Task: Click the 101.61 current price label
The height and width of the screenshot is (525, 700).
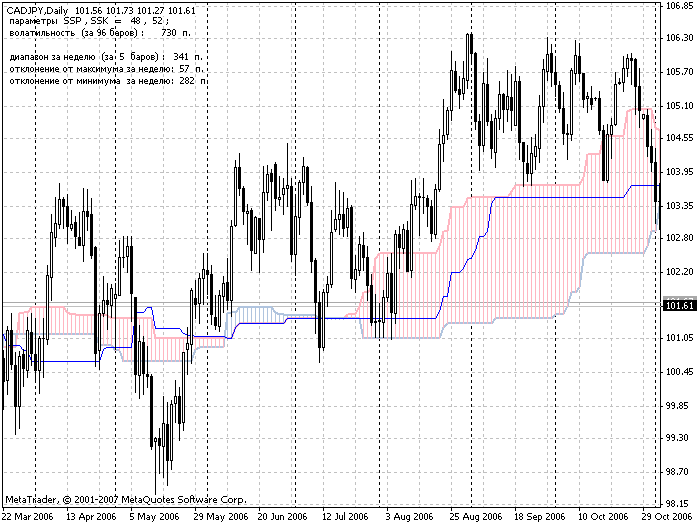Action: click(x=680, y=306)
